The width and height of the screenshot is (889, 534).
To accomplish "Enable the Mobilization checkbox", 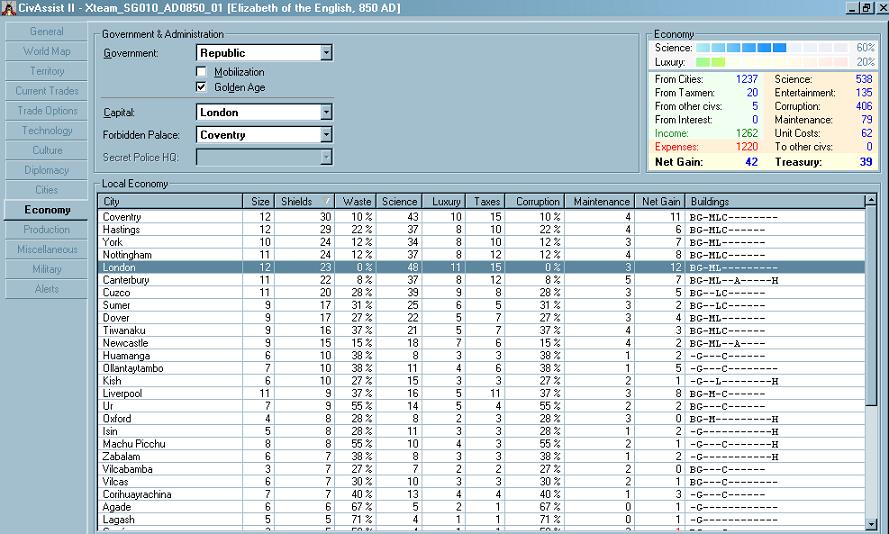I will click(x=201, y=72).
